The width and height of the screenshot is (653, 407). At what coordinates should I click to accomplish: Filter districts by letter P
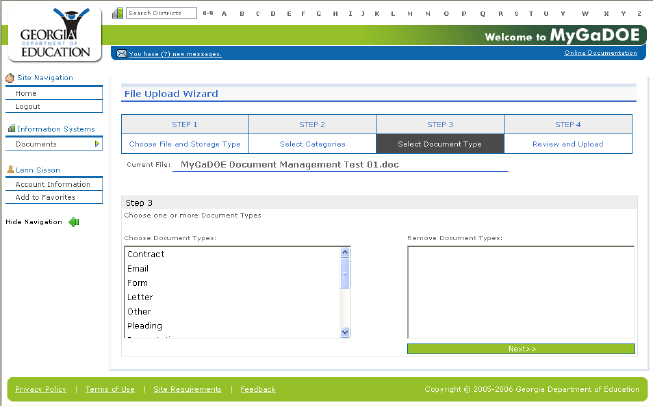click(x=464, y=14)
